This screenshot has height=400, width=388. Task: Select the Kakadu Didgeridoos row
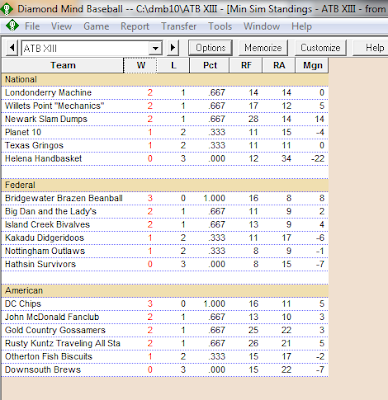point(165,238)
